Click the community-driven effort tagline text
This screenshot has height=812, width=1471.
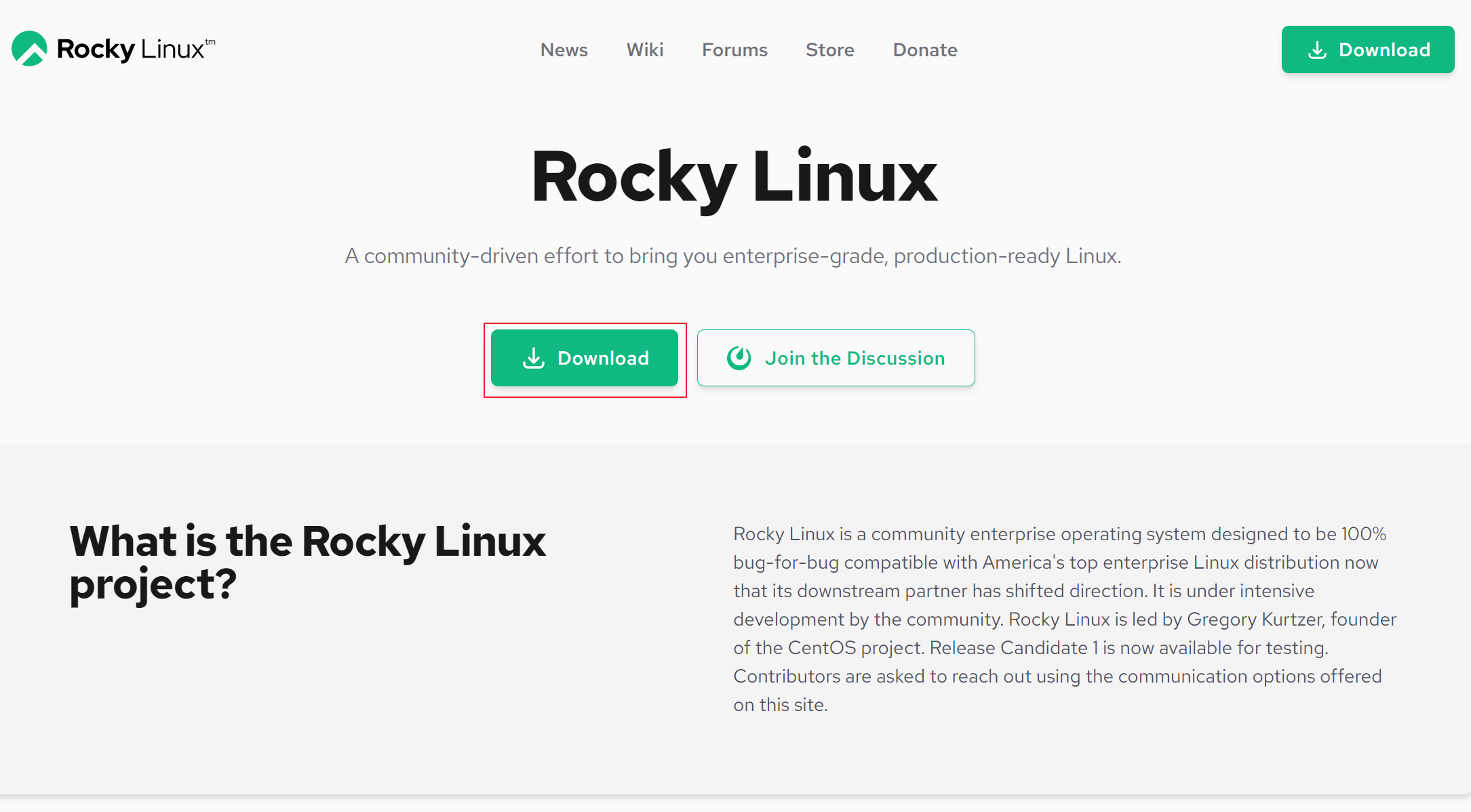[732, 256]
